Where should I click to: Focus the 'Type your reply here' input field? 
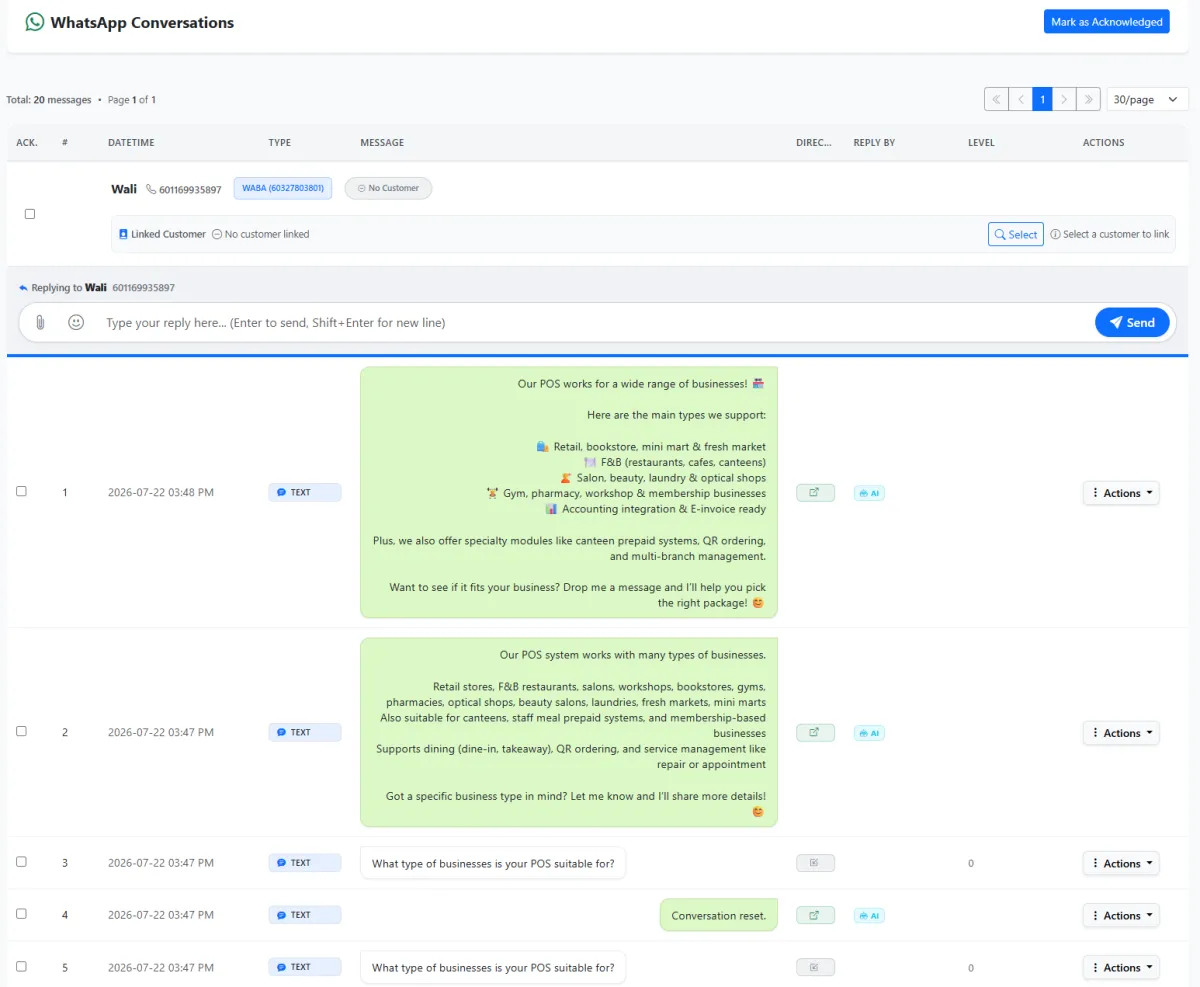595,322
